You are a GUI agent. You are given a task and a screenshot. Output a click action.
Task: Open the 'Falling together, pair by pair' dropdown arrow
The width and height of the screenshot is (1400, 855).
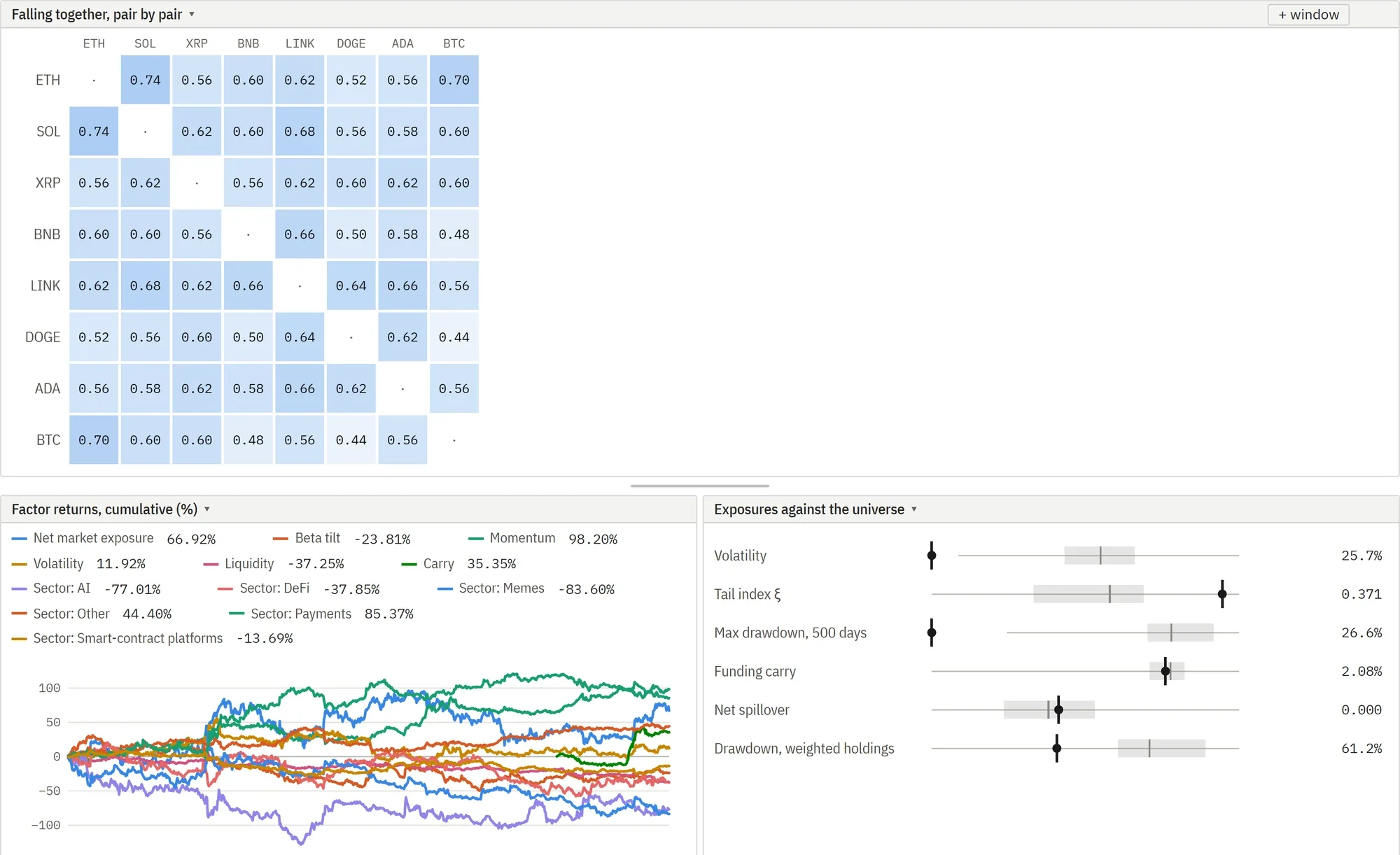point(192,15)
